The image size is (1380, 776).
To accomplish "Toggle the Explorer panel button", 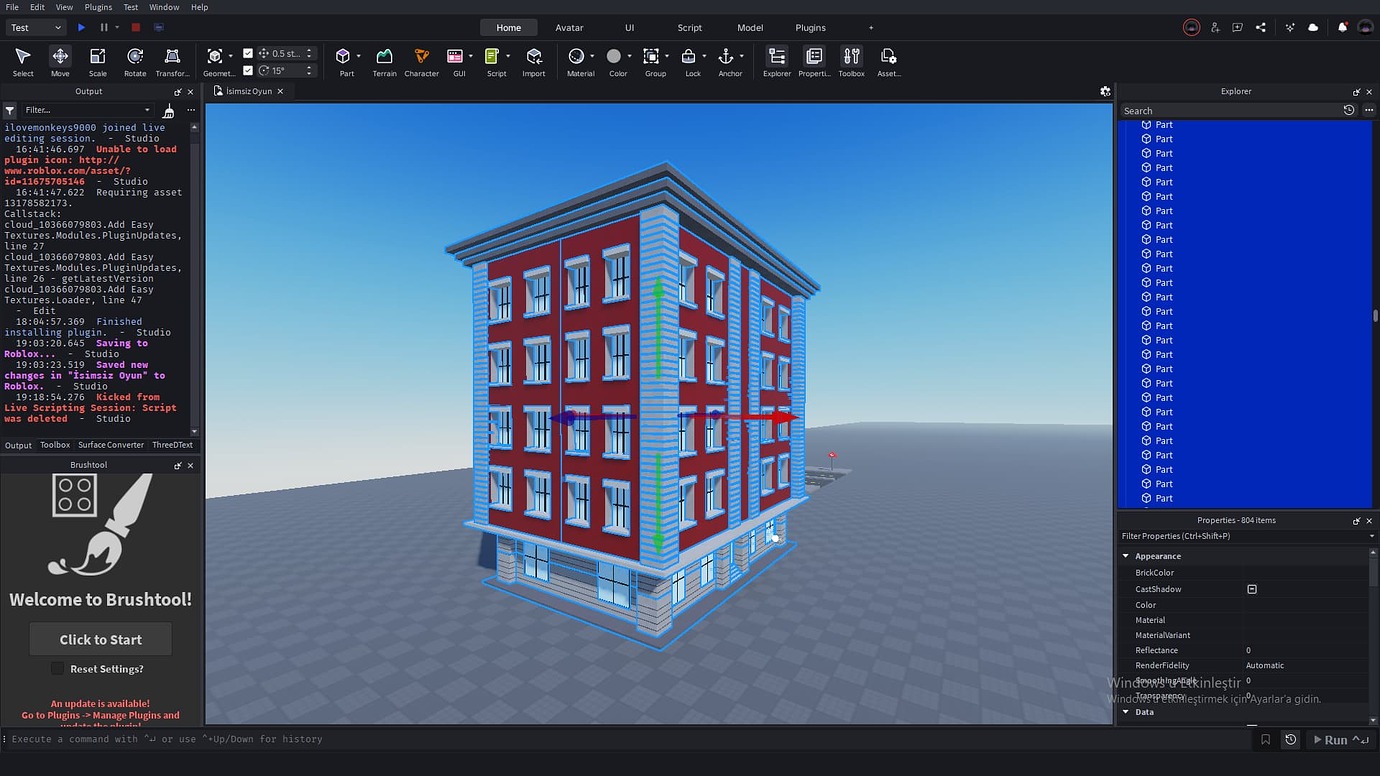I will pyautogui.click(x=777, y=62).
